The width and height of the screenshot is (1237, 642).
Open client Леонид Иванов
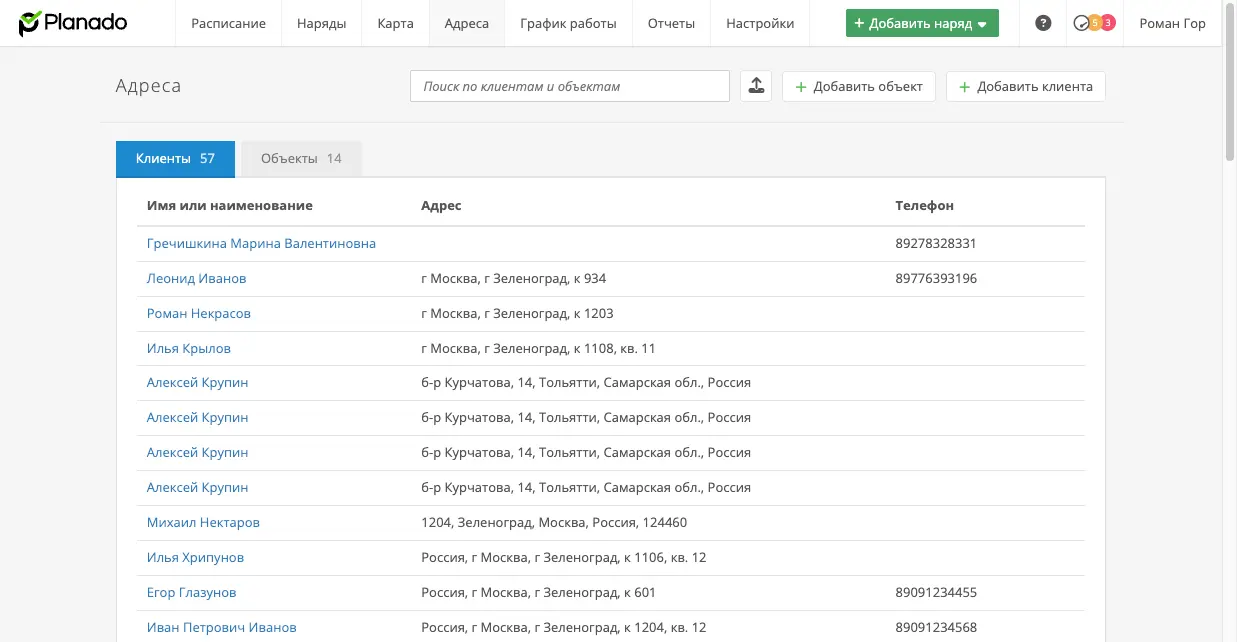[196, 278]
